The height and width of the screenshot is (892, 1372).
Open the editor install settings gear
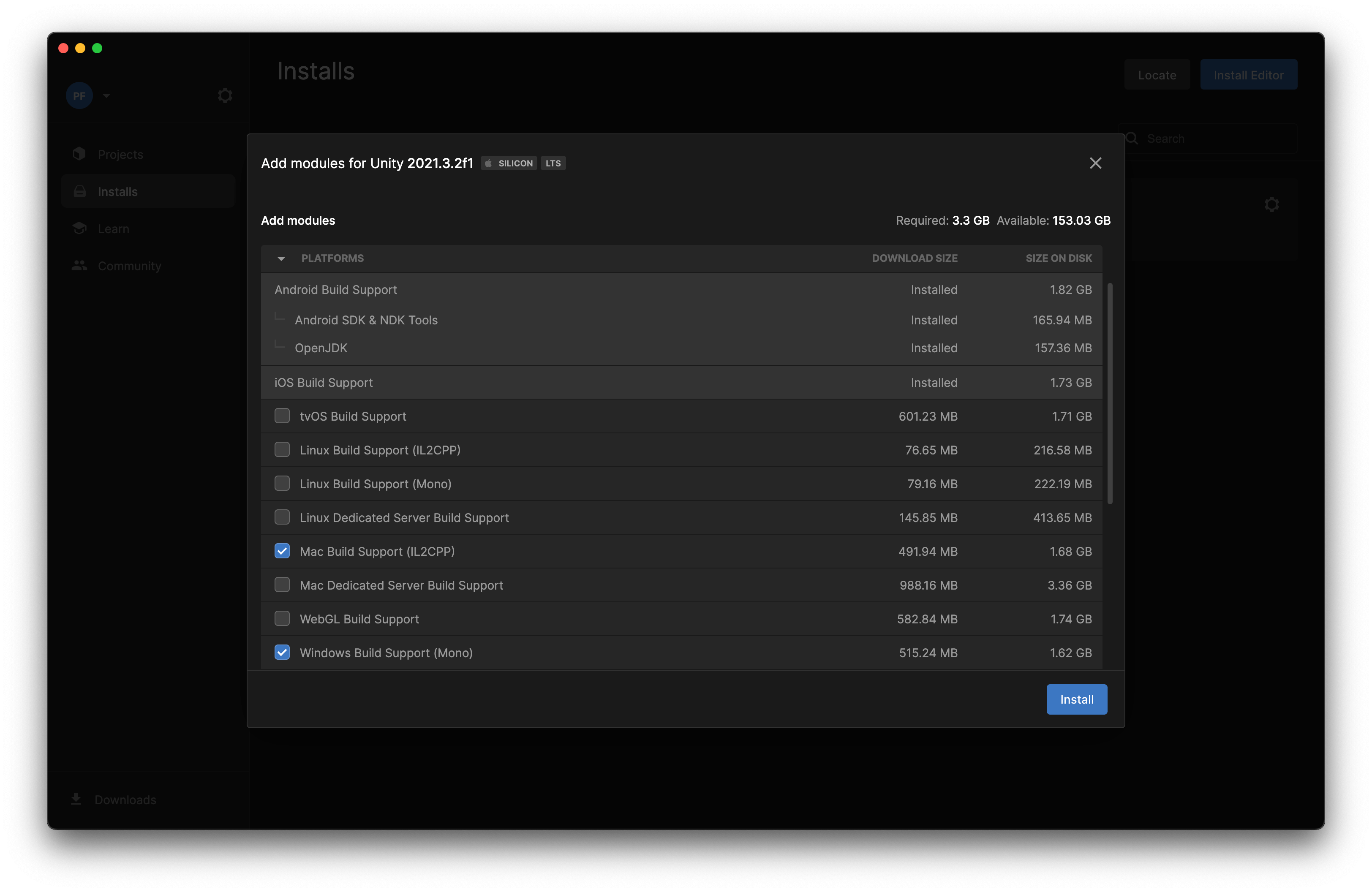point(1272,204)
